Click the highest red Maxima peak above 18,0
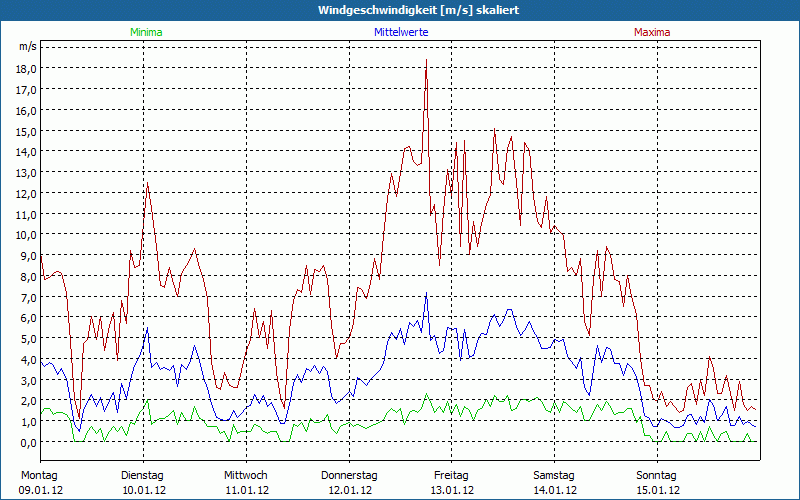800x500 pixels. point(426,60)
